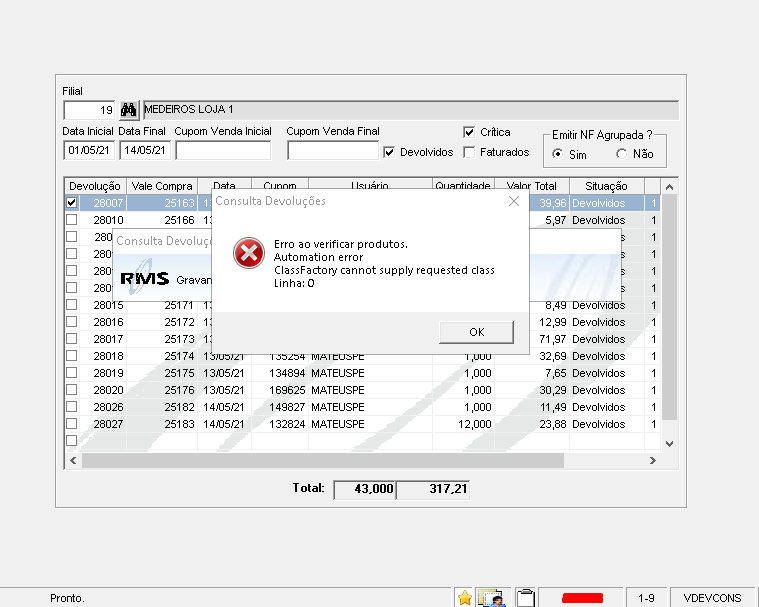Click the Data Inicial field
This screenshot has width=759, height=607.
(x=89, y=150)
